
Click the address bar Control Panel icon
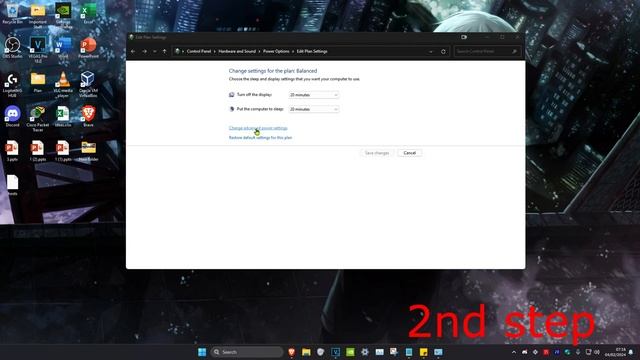177,51
